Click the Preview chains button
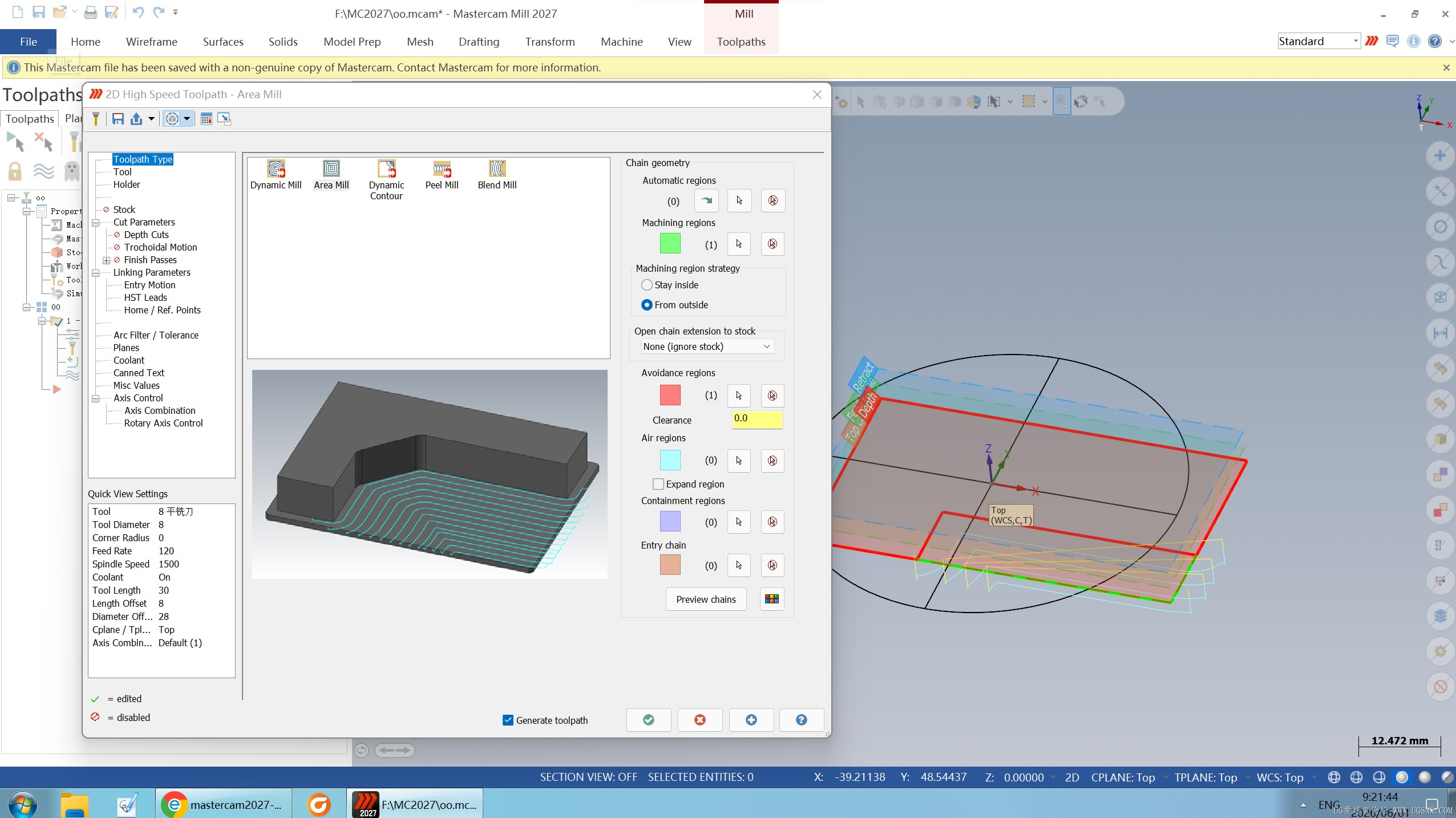 (x=706, y=599)
